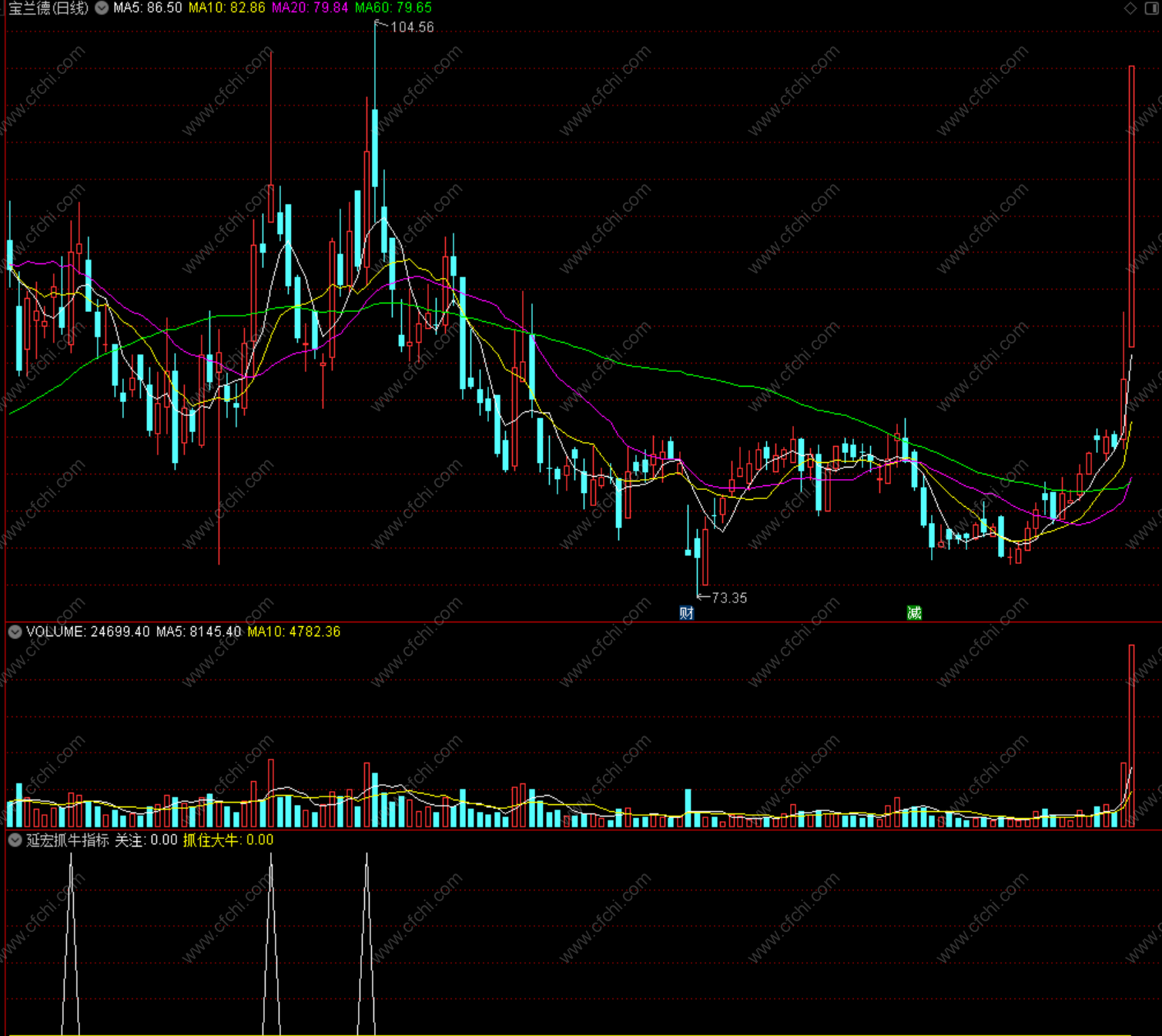
Task: Click the VOLUME: 24699.40 label
Action: [88, 632]
